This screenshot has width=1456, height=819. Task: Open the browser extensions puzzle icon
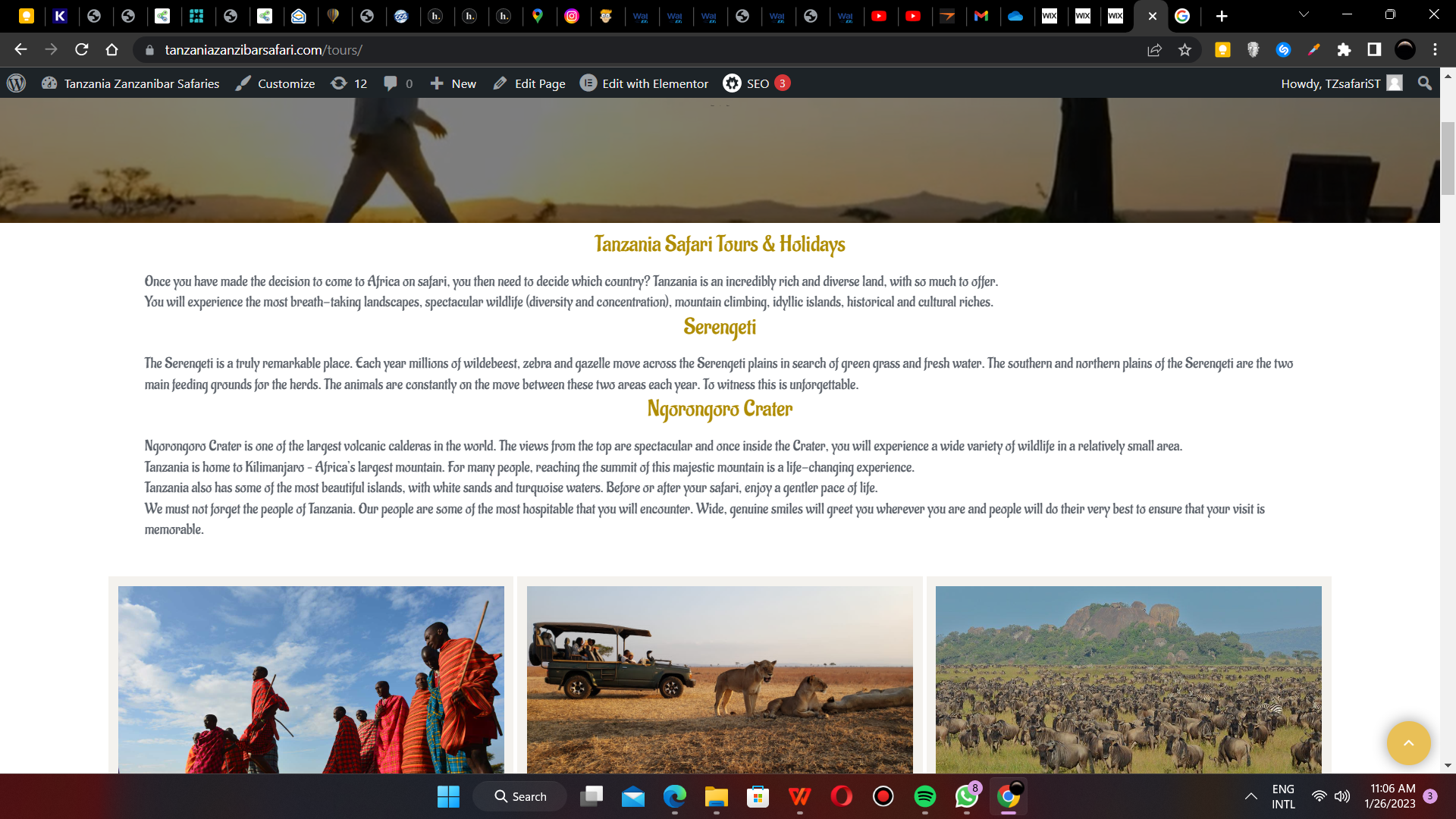click(1344, 50)
